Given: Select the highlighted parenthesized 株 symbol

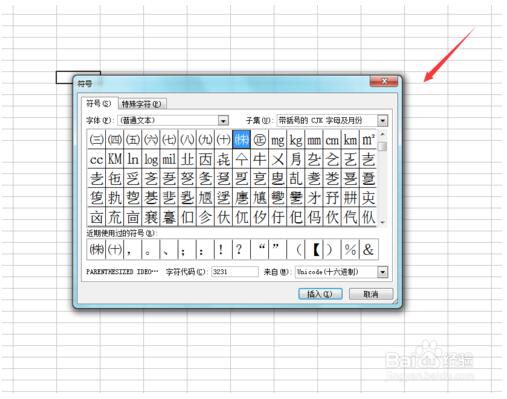Looking at the screenshot, I should click(241, 139).
